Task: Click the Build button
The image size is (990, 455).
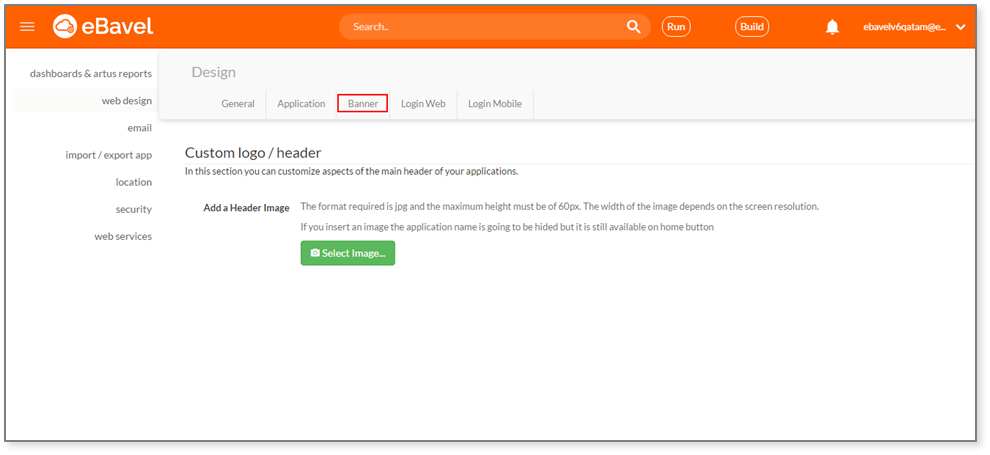Action: click(752, 27)
